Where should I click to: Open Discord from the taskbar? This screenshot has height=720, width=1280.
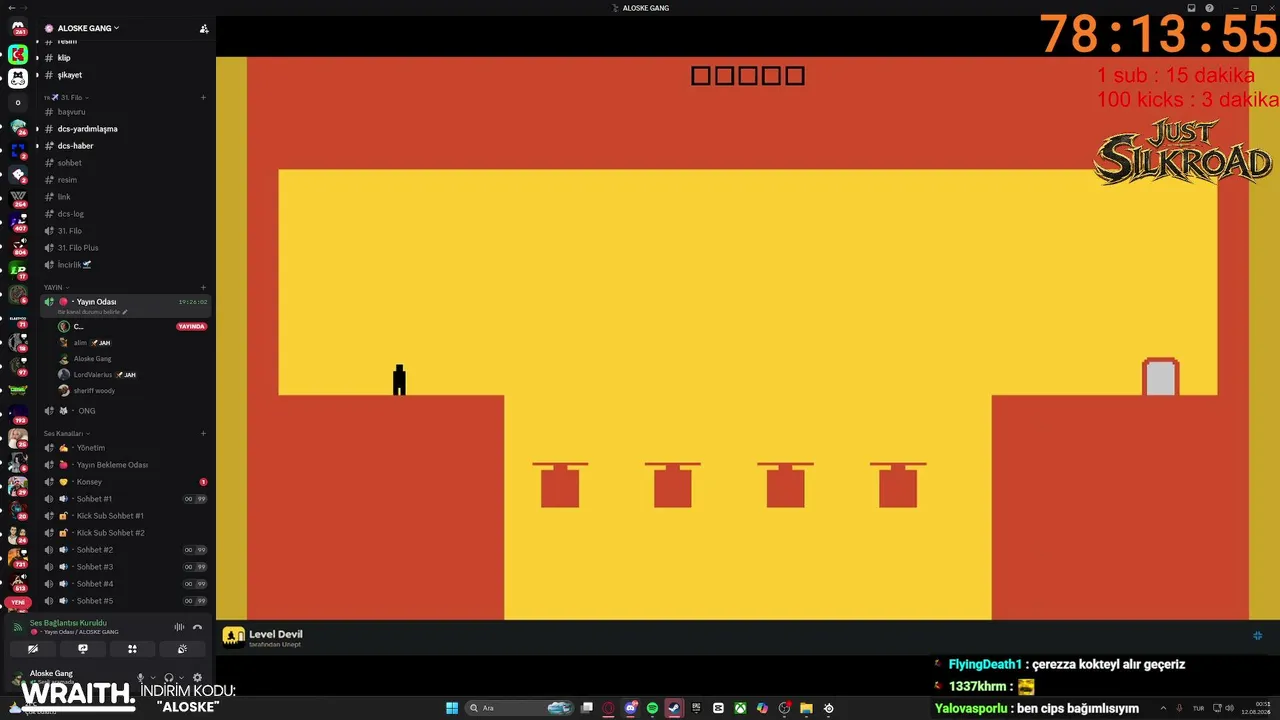[631, 708]
